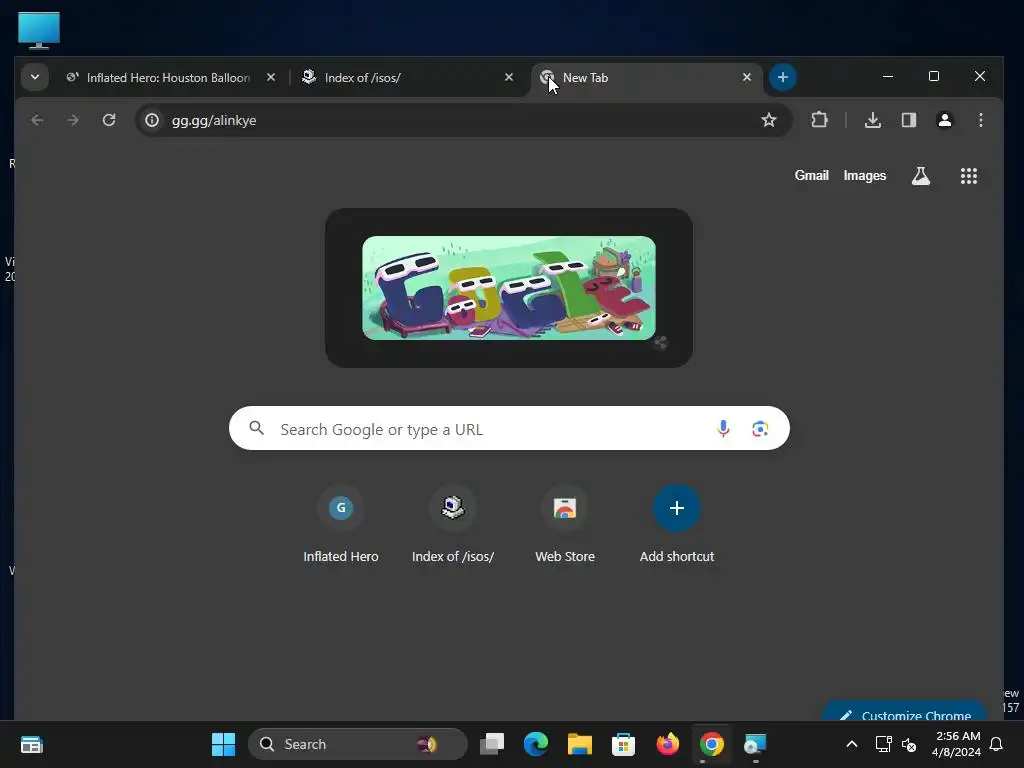Open the Web Store shortcut
1024x768 pixels.
pyautogui.click(x=565, y=525)
